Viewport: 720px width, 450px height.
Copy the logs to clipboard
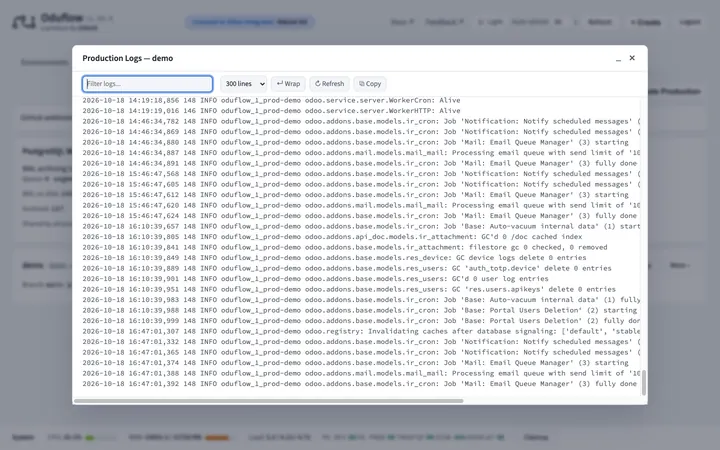[x=370, y=84]
